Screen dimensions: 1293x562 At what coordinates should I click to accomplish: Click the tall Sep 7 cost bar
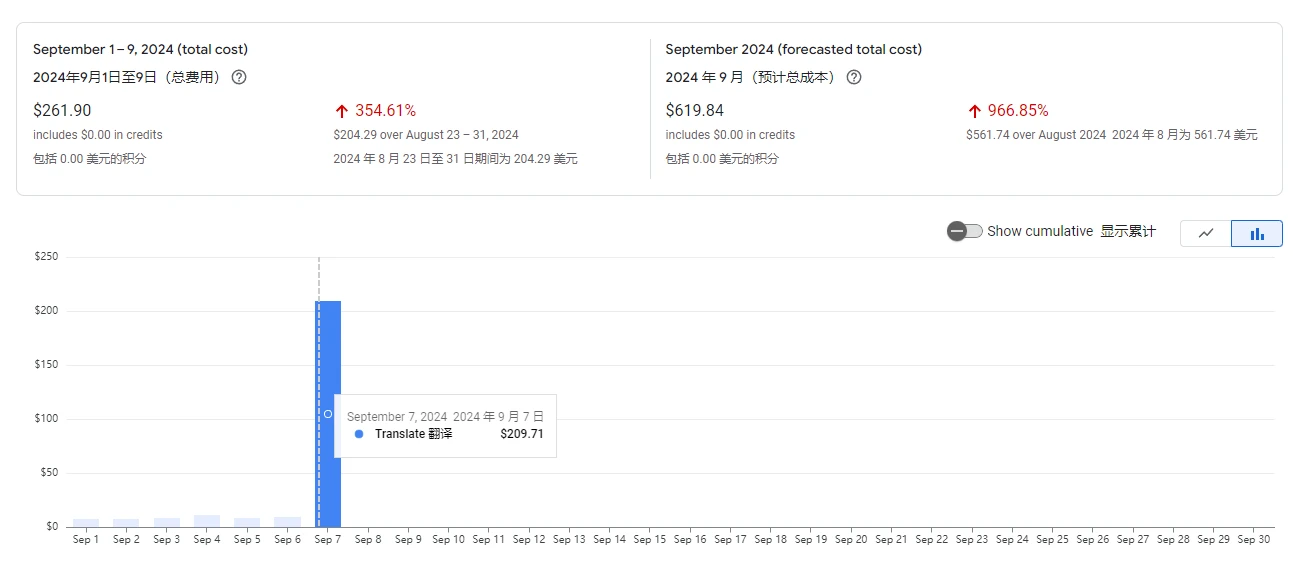(x=330, y=350)
